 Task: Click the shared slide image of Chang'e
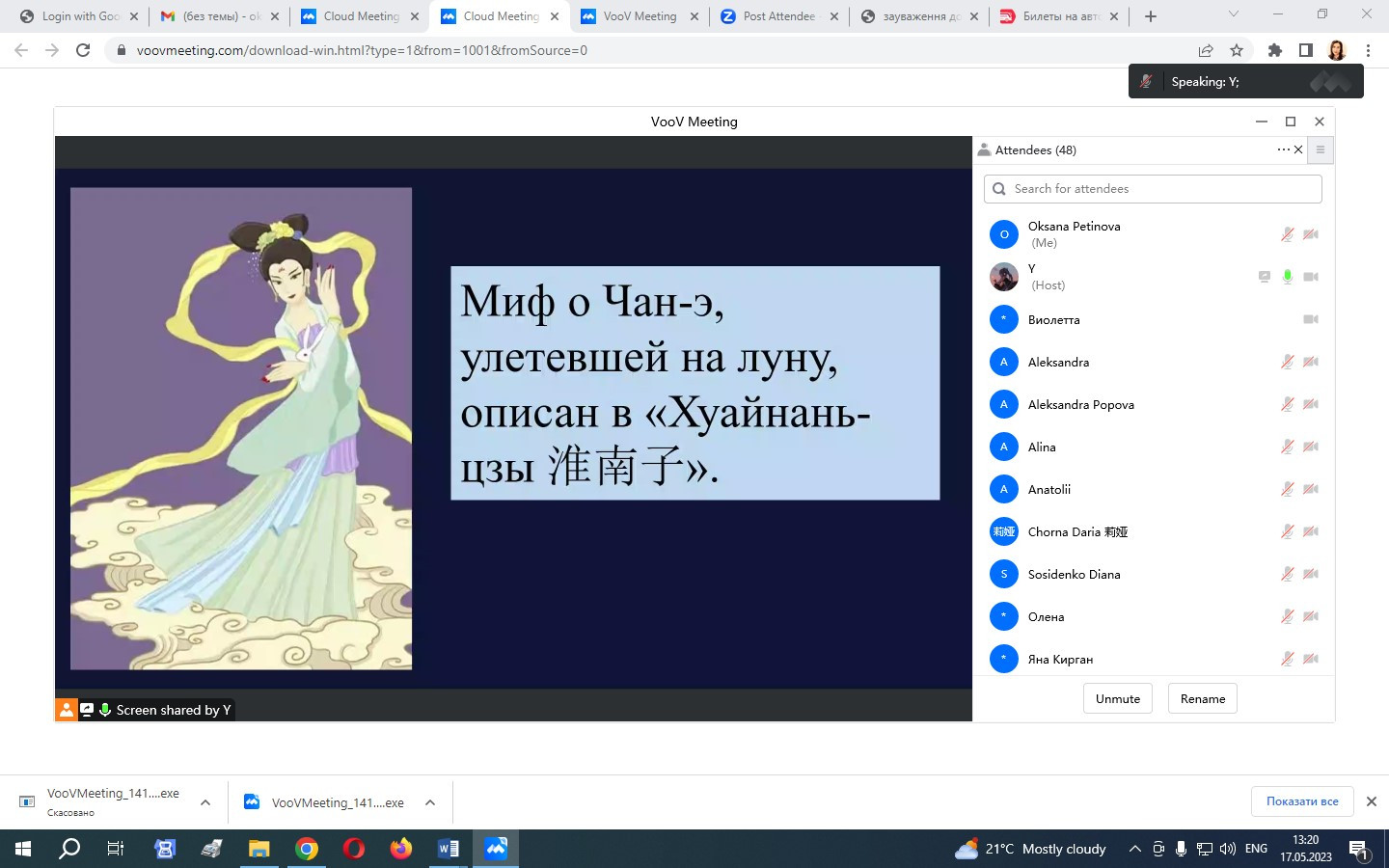pyautogui.click(x=241, y=428)
